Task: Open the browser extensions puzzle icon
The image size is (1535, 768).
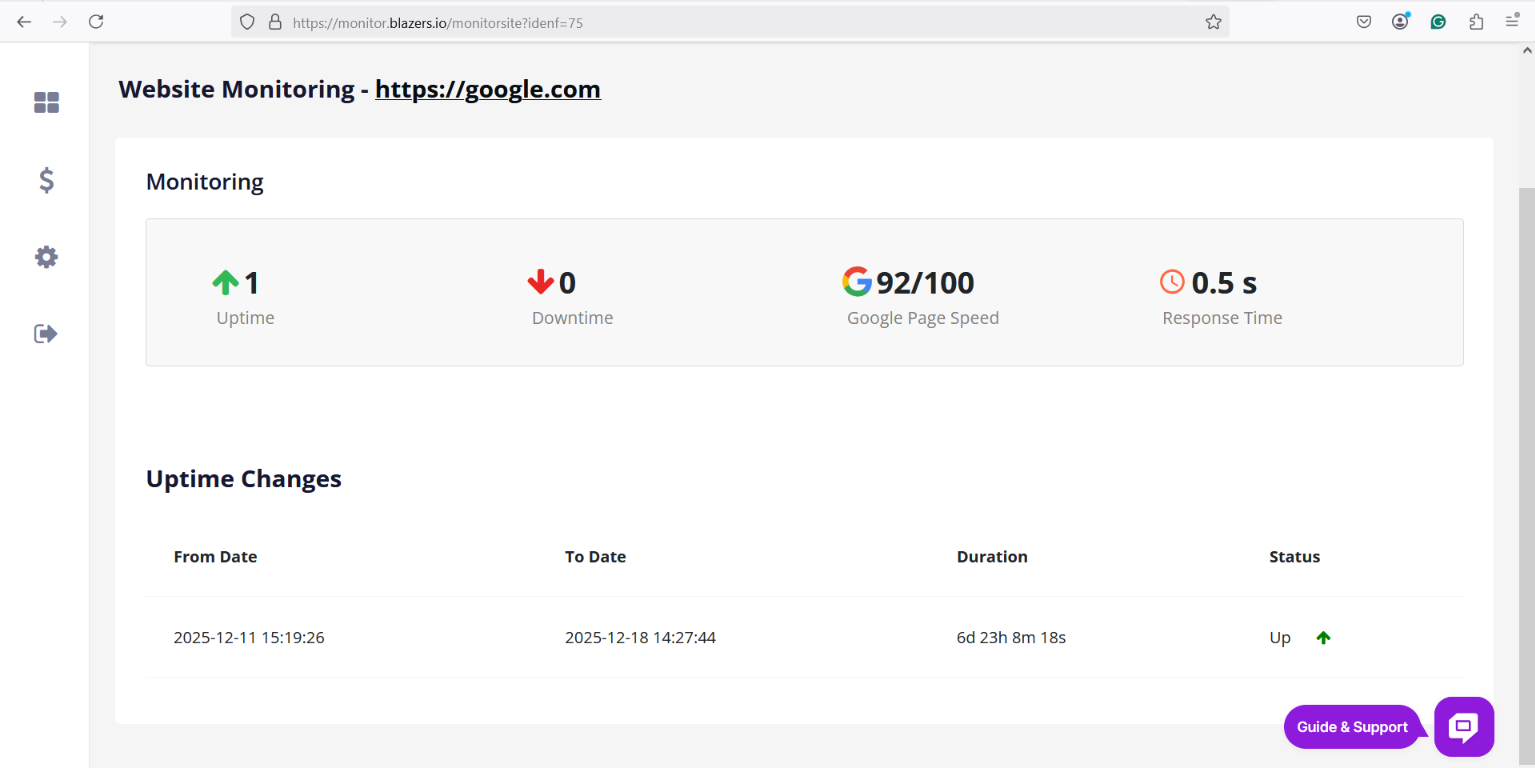Action: point(1476,22)
